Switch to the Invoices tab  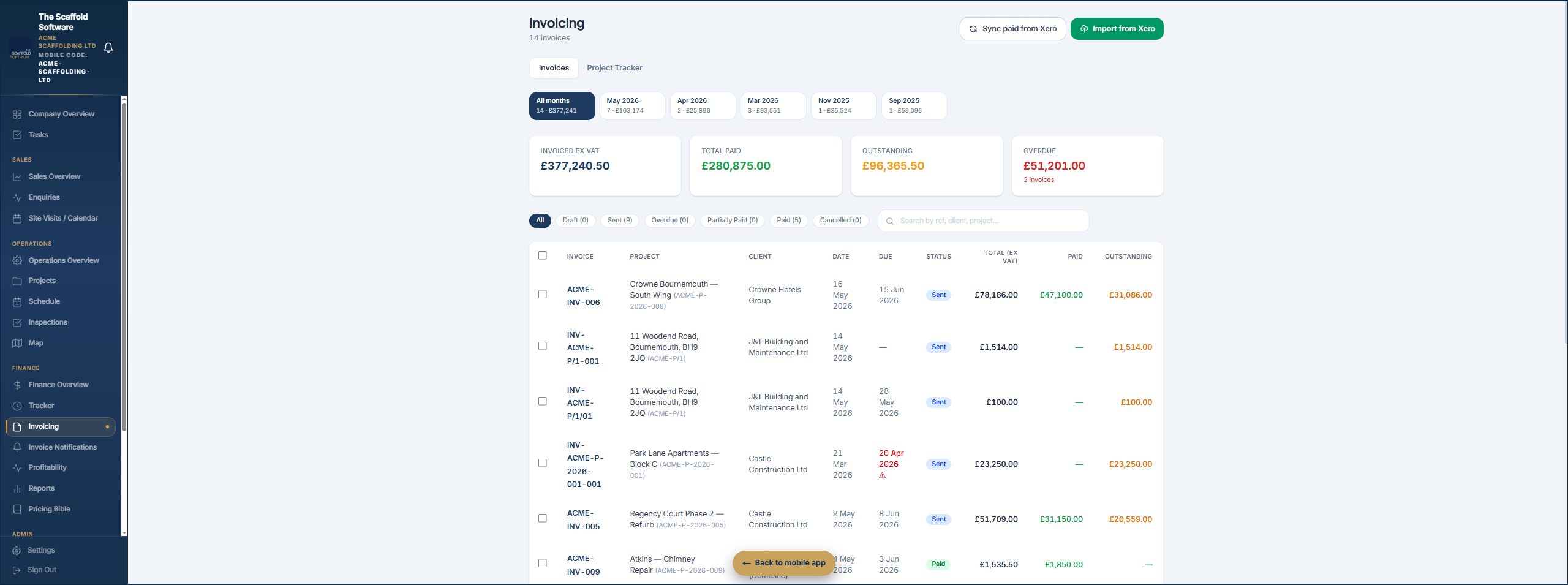click(554, 68)
